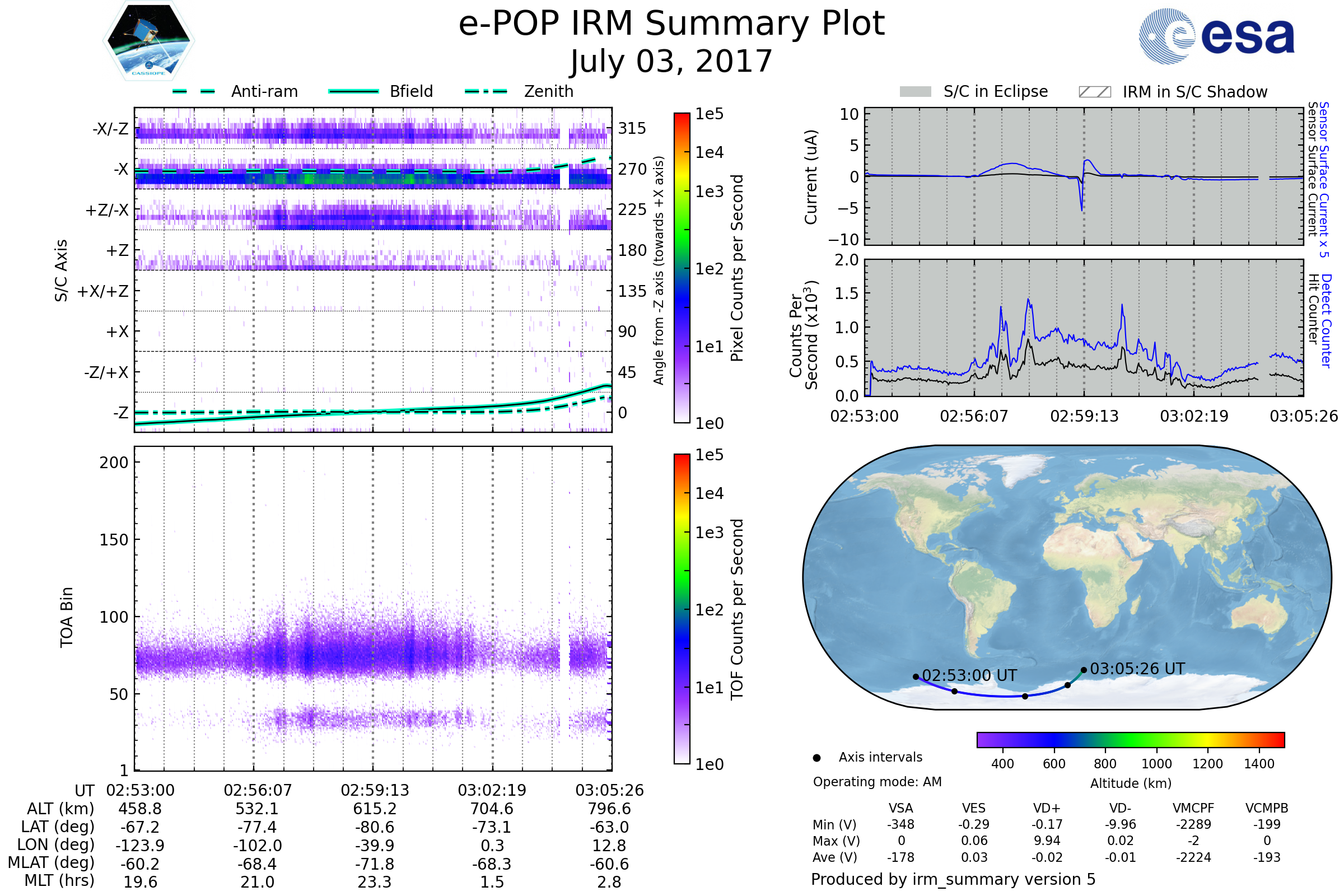Click the S/C in Eclipse gray legend patch
Viewport: 1344px width, 896px height.
(x=915, y=92)
